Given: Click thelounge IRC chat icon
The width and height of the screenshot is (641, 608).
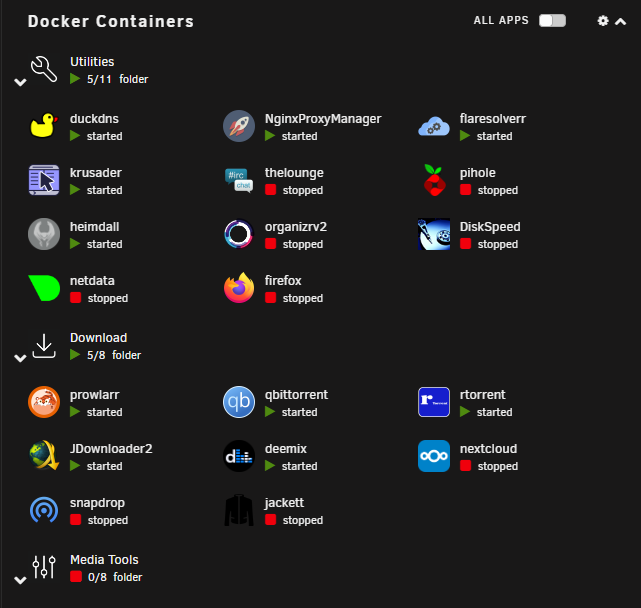Looking at the screenshot, I should point(239,180).
